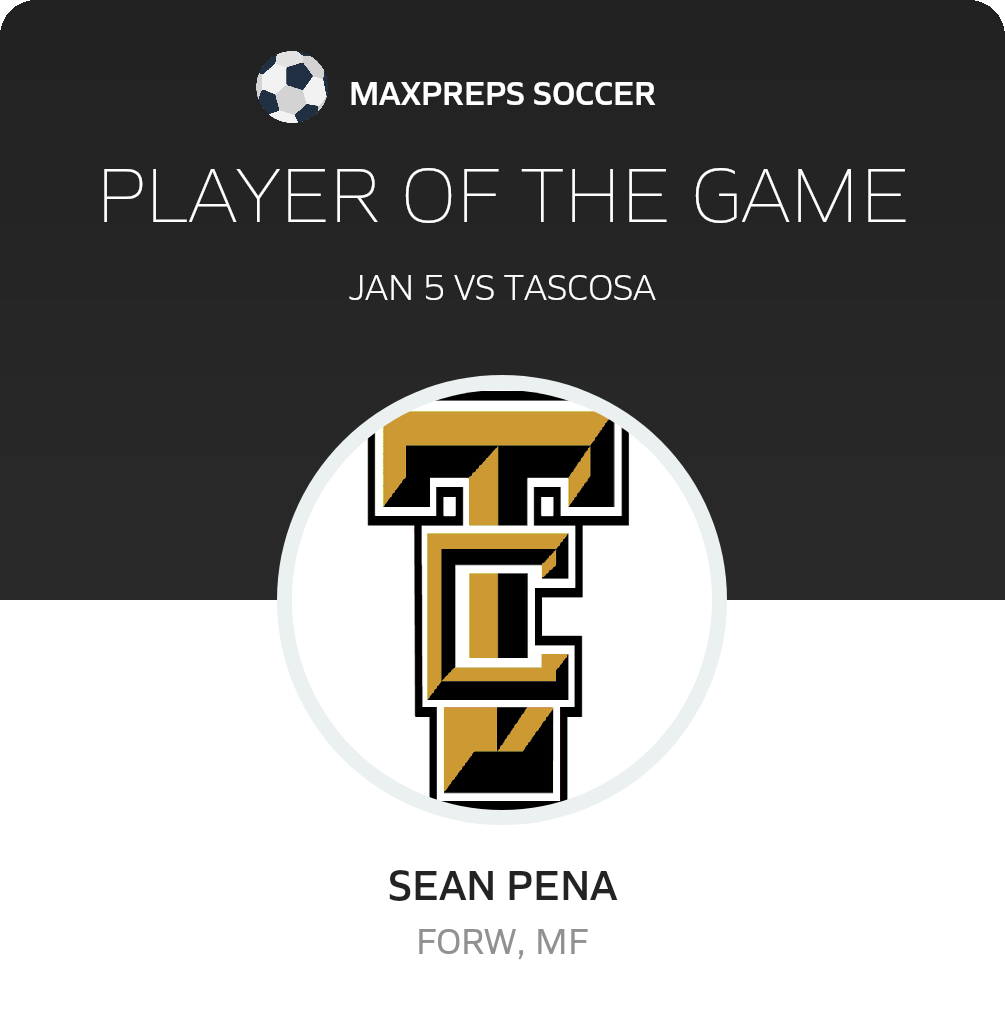Select the FORW position label
Viewport: 1005px width, 1020px height.
point(466,942)
